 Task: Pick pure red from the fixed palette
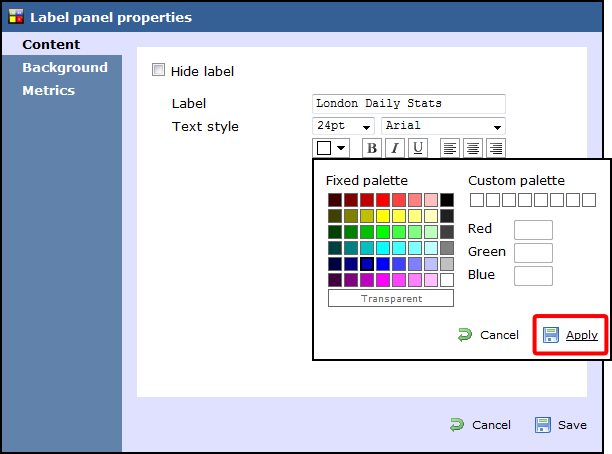tap(383, 200)
